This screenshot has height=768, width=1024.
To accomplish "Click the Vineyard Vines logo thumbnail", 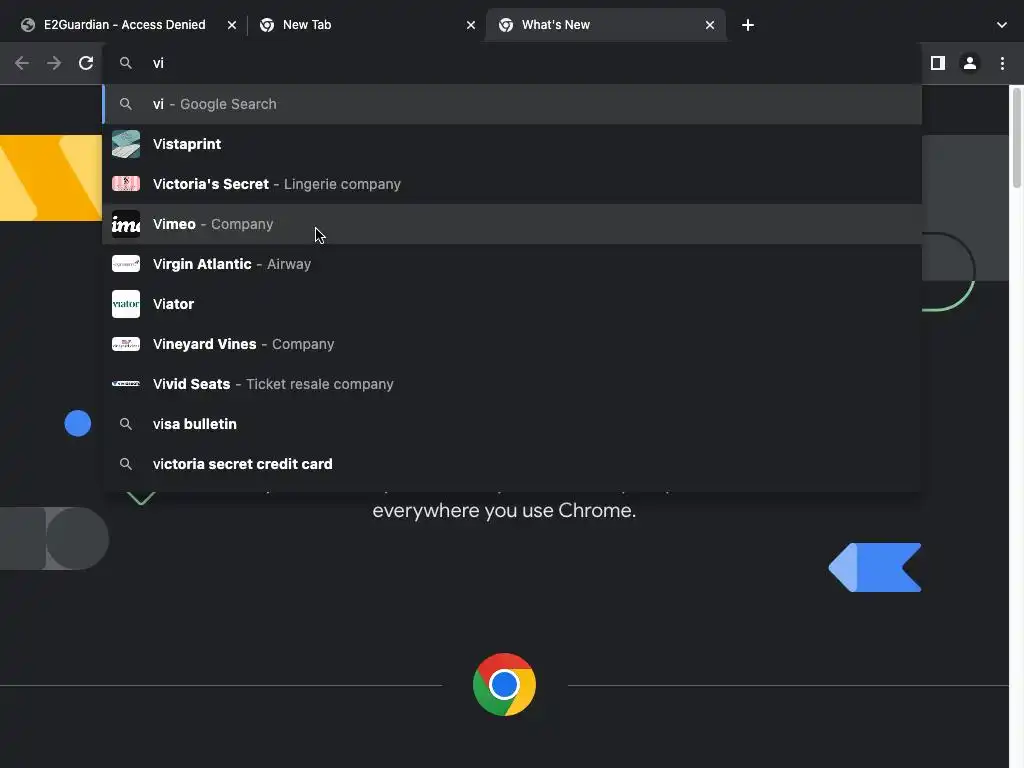I will click(126, 344).
